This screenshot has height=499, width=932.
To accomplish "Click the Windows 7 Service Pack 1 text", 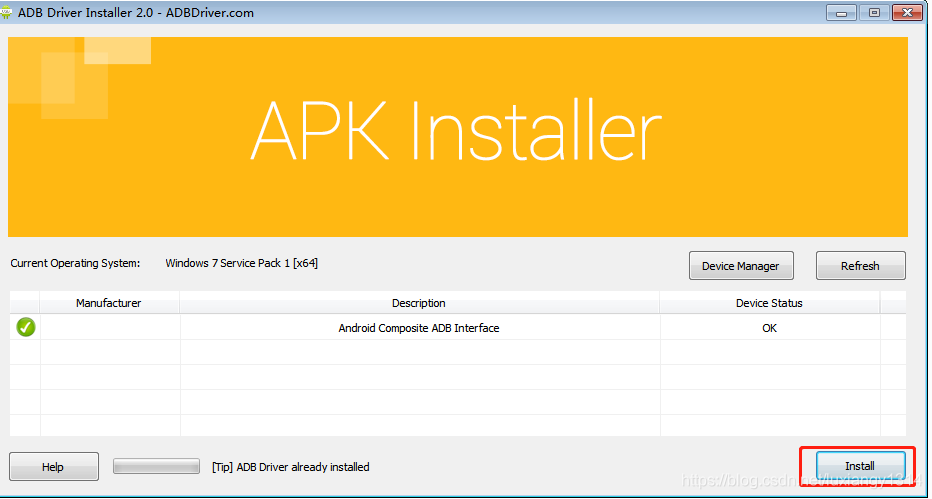I will 241,263.
